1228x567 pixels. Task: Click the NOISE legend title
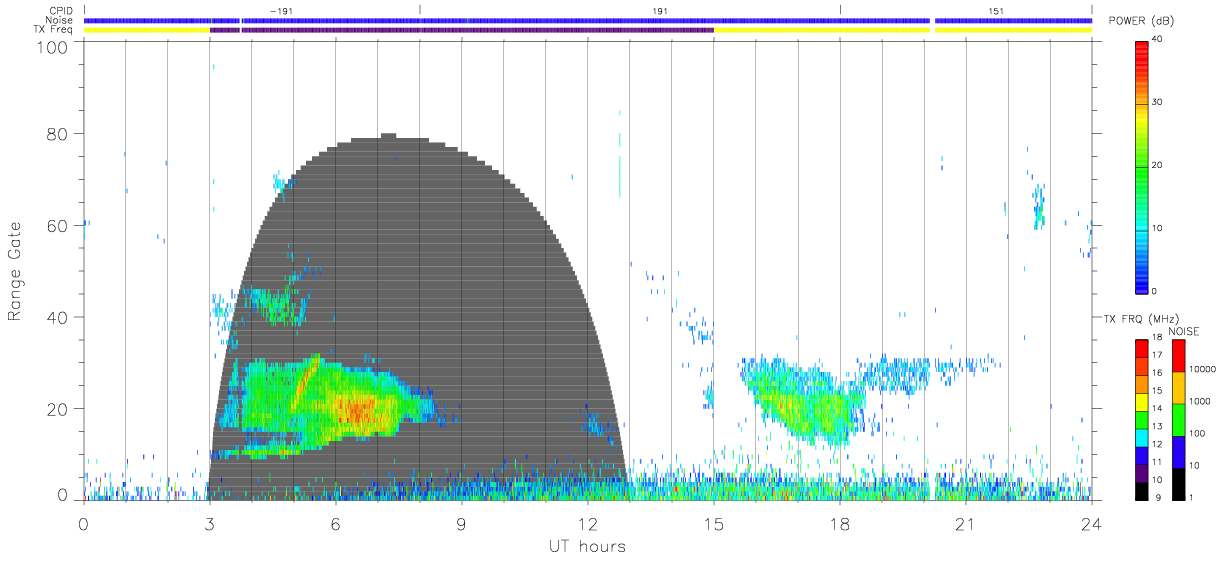1183,331
